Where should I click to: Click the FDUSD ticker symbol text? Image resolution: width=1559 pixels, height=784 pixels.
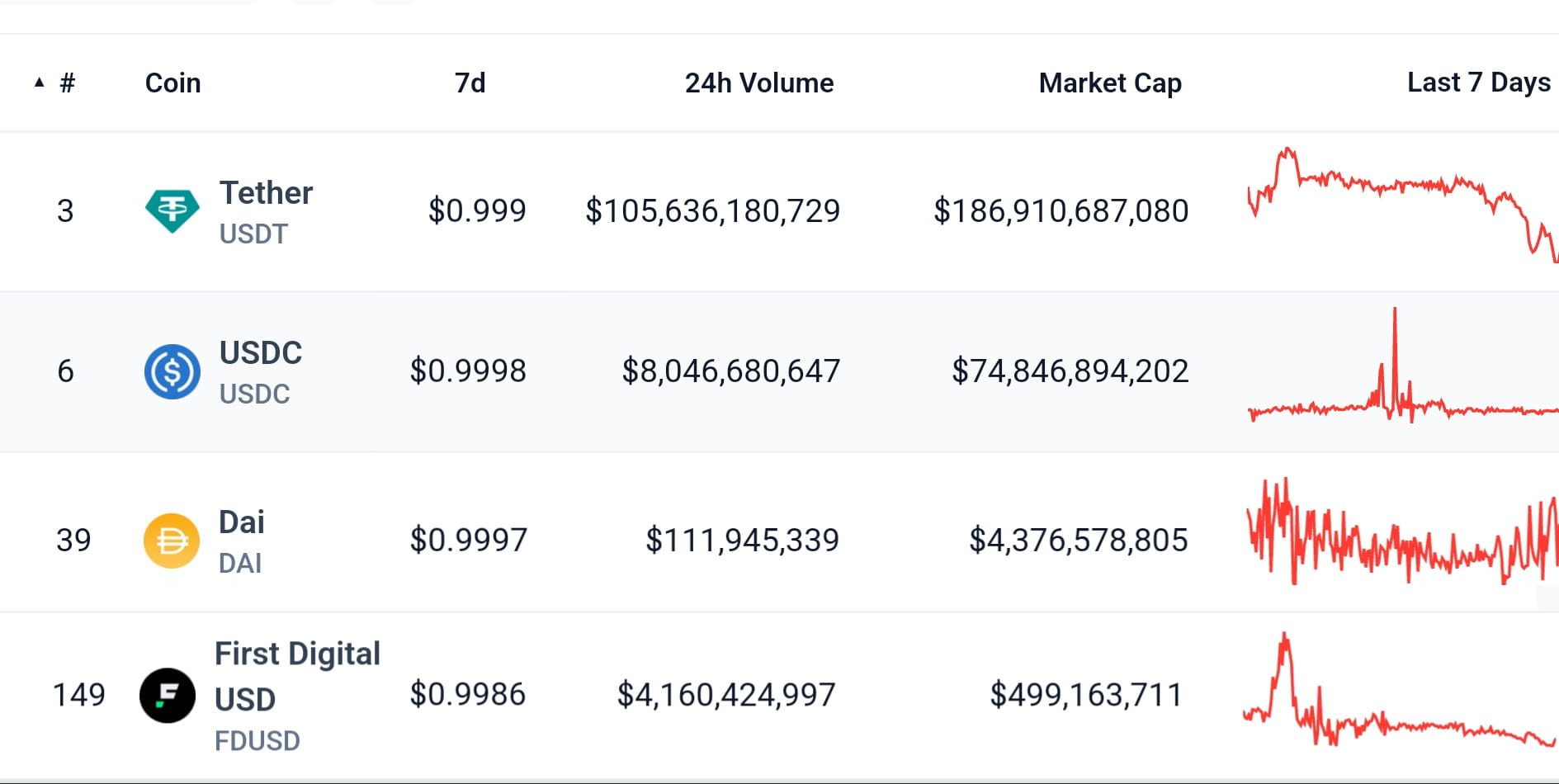257,741
